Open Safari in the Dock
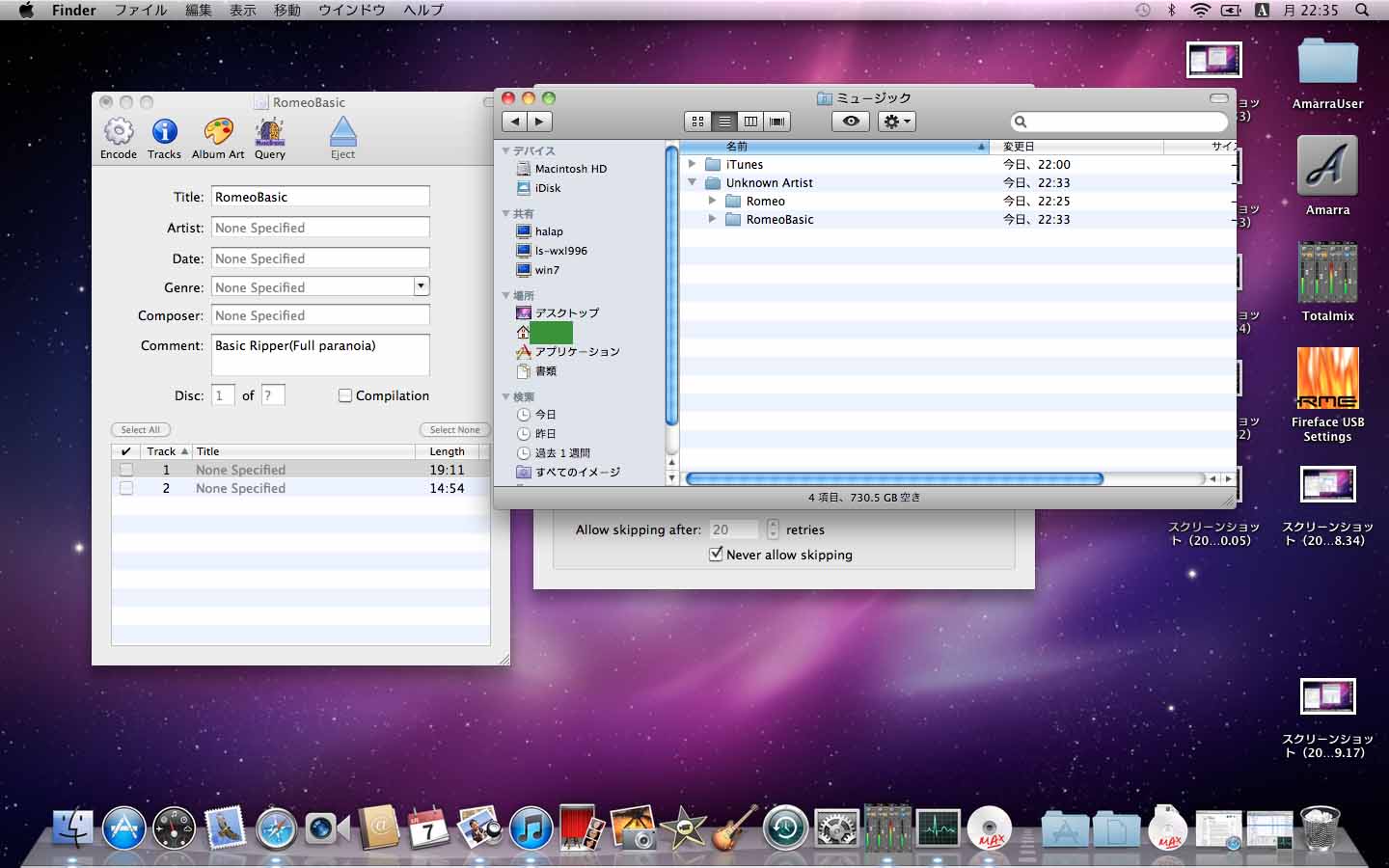 click(x=275, y=827)
